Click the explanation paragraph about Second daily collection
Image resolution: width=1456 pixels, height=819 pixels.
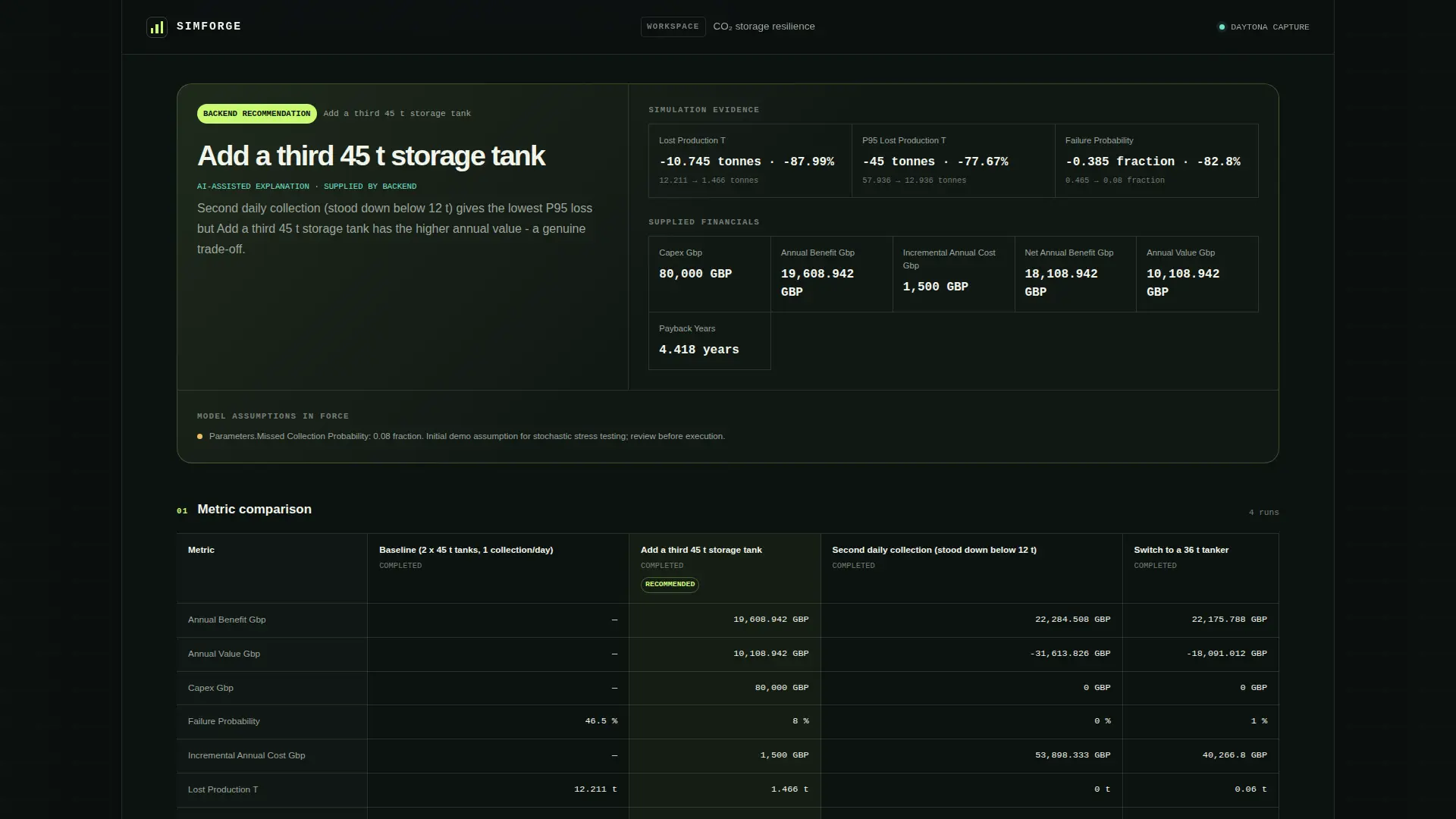pyautogui.click(x=395, y=229)
